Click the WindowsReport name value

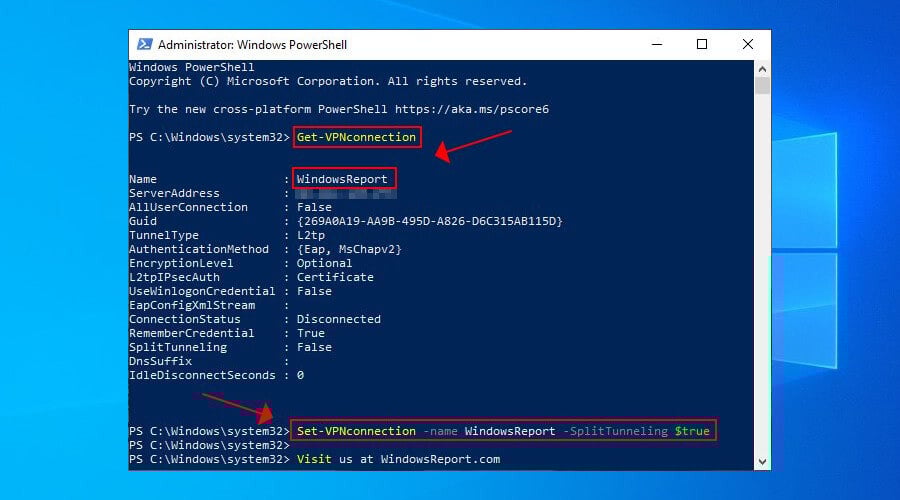pyautogui.click(x=342, y=179)
